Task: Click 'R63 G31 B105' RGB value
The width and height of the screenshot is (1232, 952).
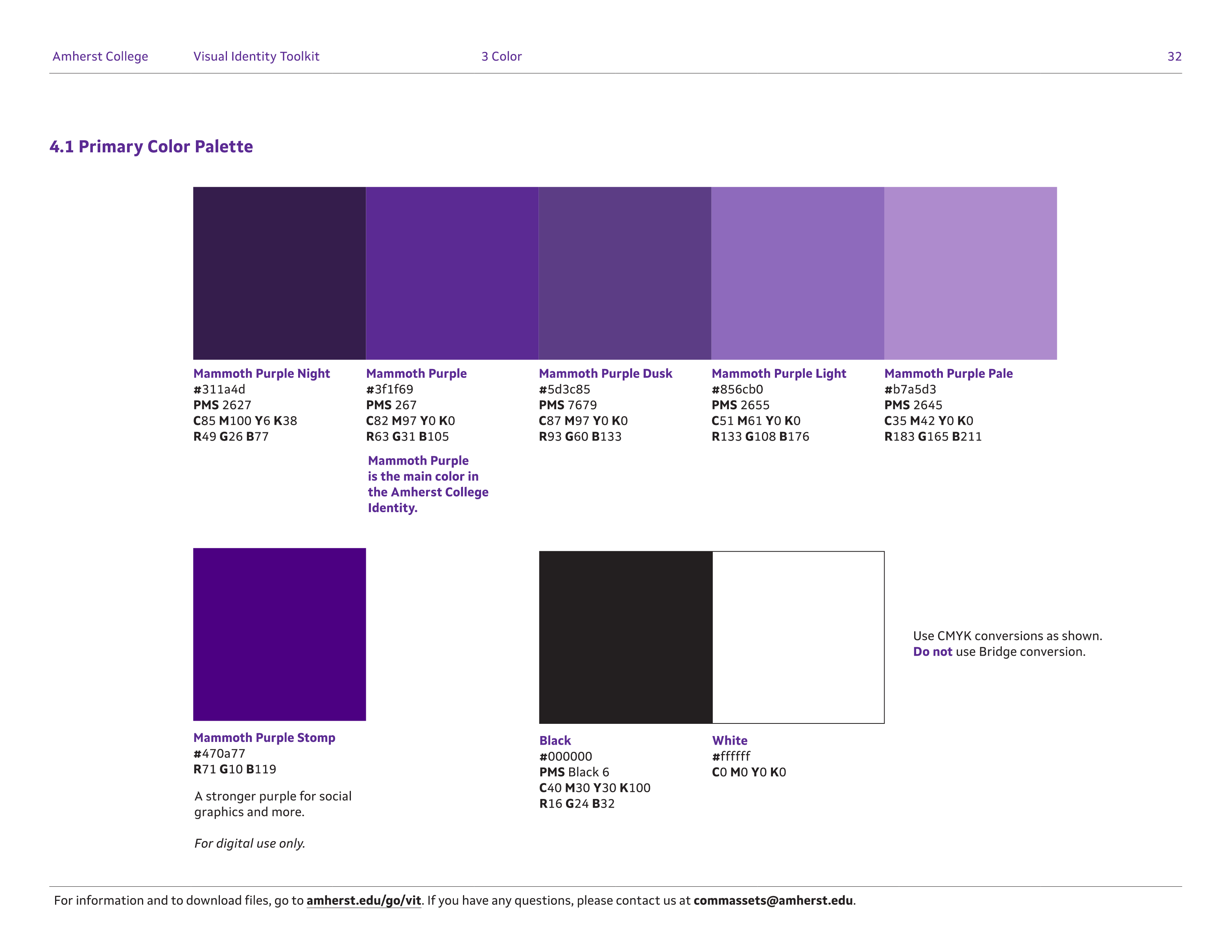Action: 408,437
